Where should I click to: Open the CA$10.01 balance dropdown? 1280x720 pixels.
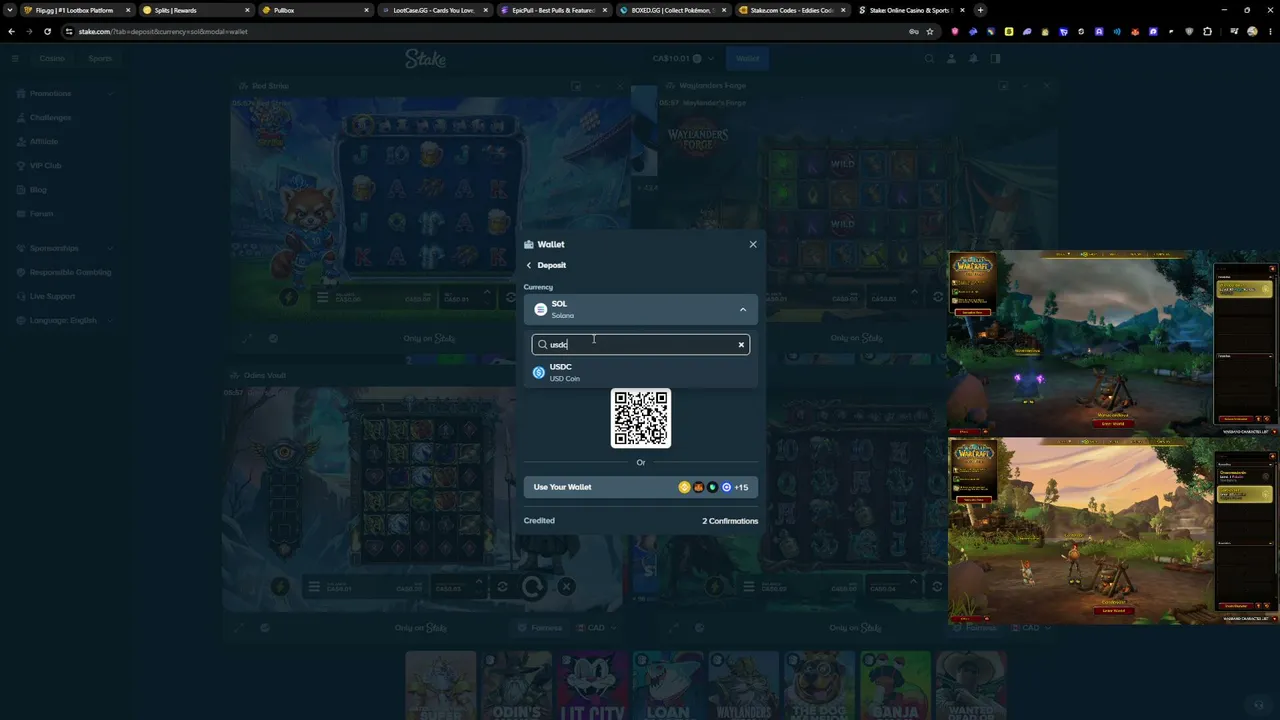[682, 58]
